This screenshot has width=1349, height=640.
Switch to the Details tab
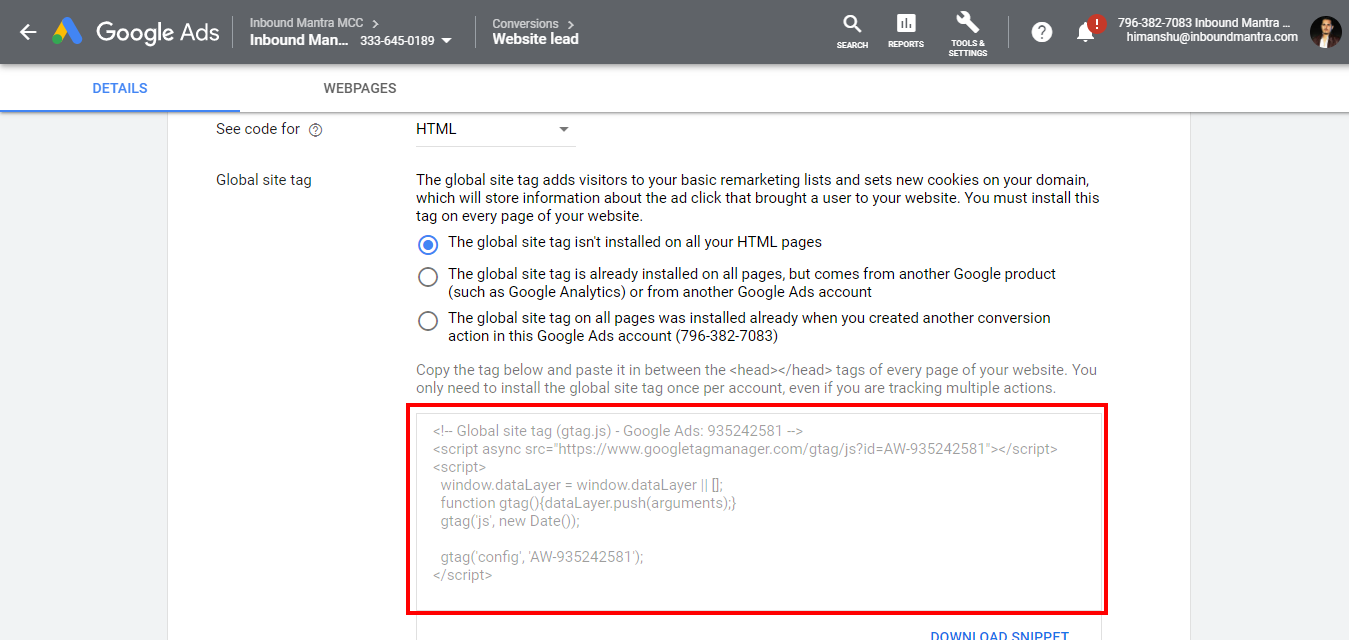point(120,88)
